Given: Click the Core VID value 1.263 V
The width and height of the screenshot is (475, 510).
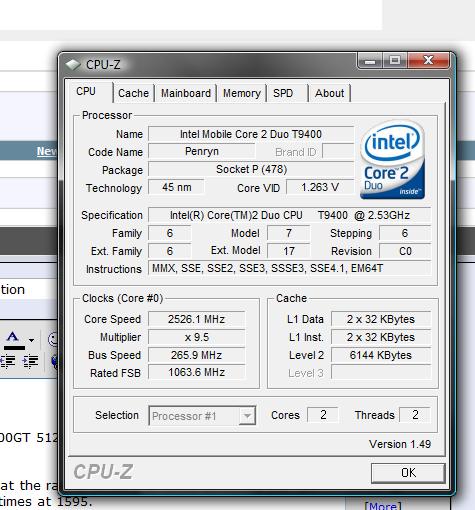Looking at the screenshot, I should 320,187.
